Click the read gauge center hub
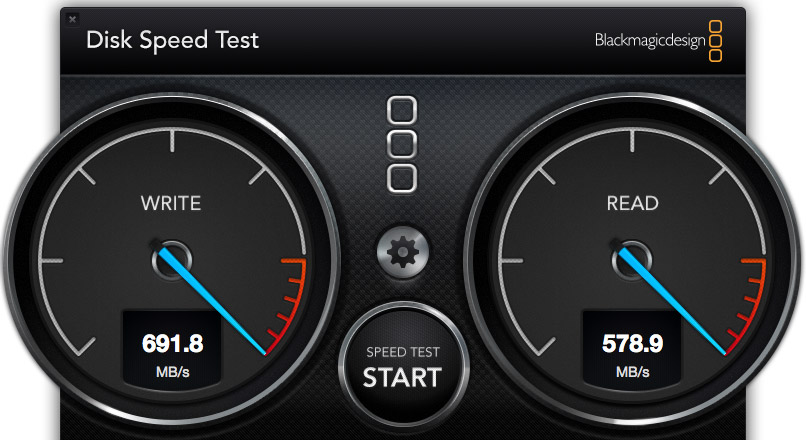Screen dimensions: 806x440 pos(632,260)
